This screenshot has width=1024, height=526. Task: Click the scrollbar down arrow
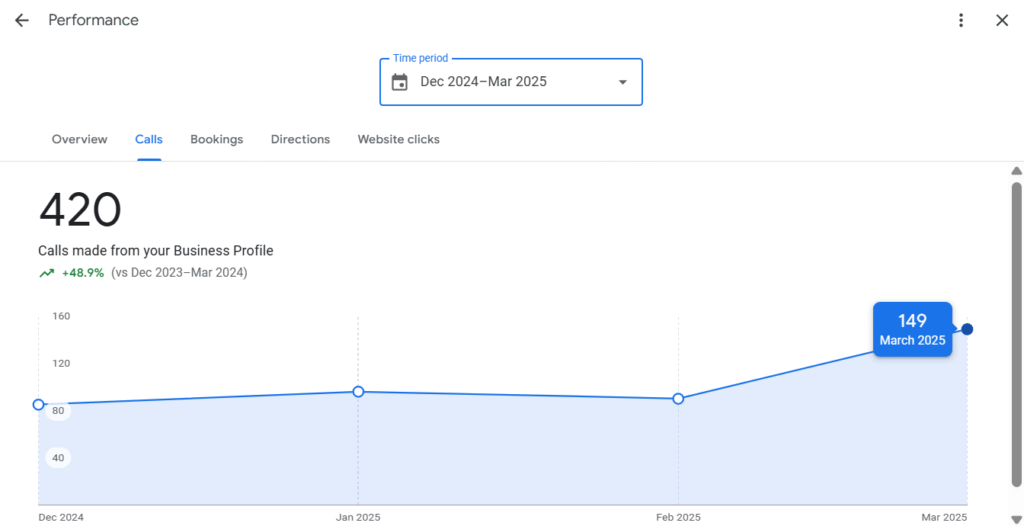click(1016, 519)
